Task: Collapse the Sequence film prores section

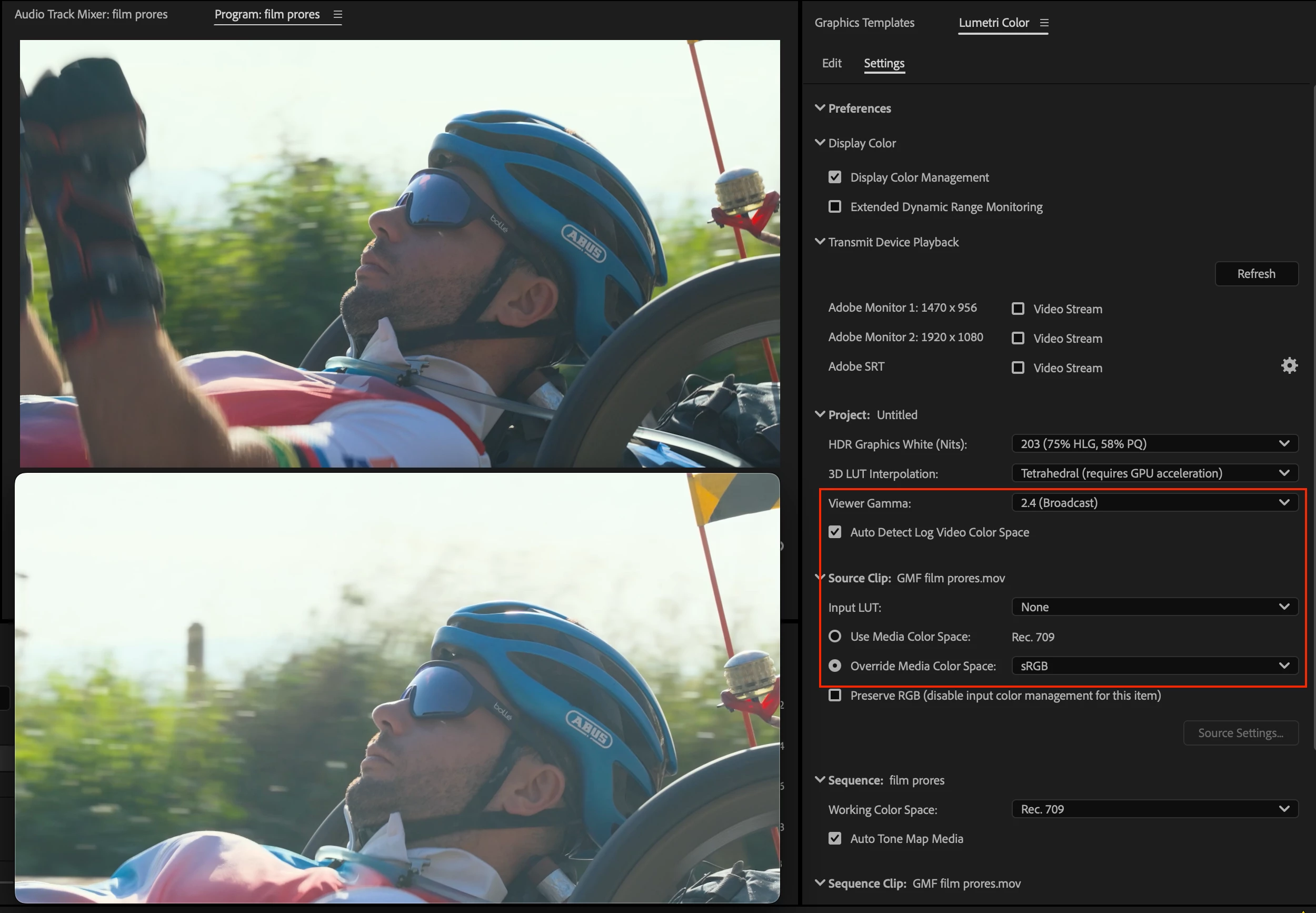Action: pyautogui.click(x=820, y=780)
